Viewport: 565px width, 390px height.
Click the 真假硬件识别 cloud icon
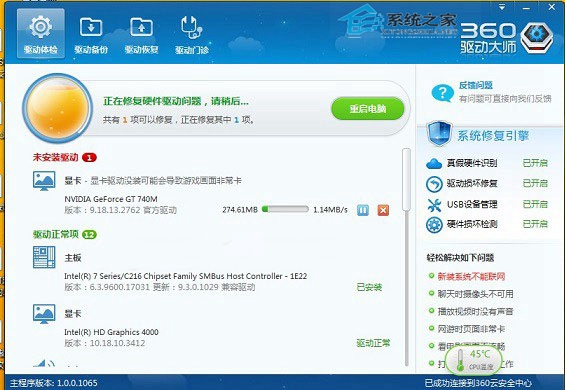(434, 164)
